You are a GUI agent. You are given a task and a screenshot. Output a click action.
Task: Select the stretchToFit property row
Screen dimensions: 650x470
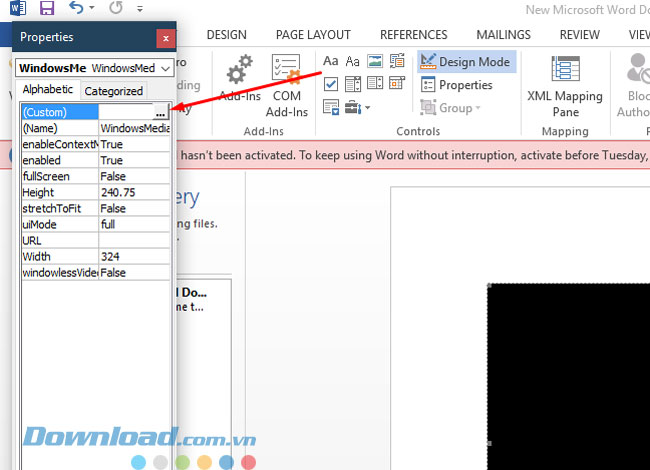click(95, 208)
